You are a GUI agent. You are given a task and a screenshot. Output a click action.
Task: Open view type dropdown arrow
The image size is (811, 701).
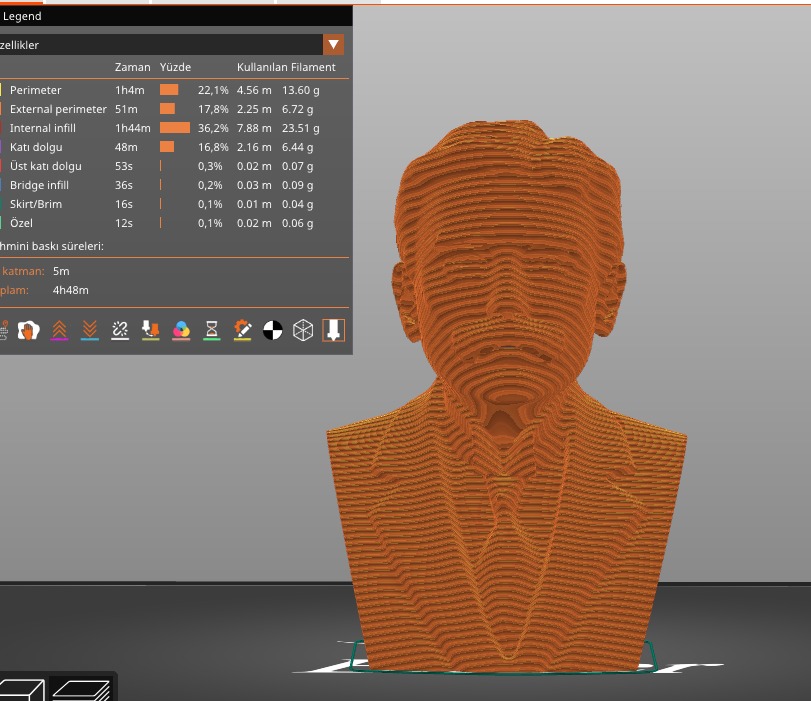point(334,44)
